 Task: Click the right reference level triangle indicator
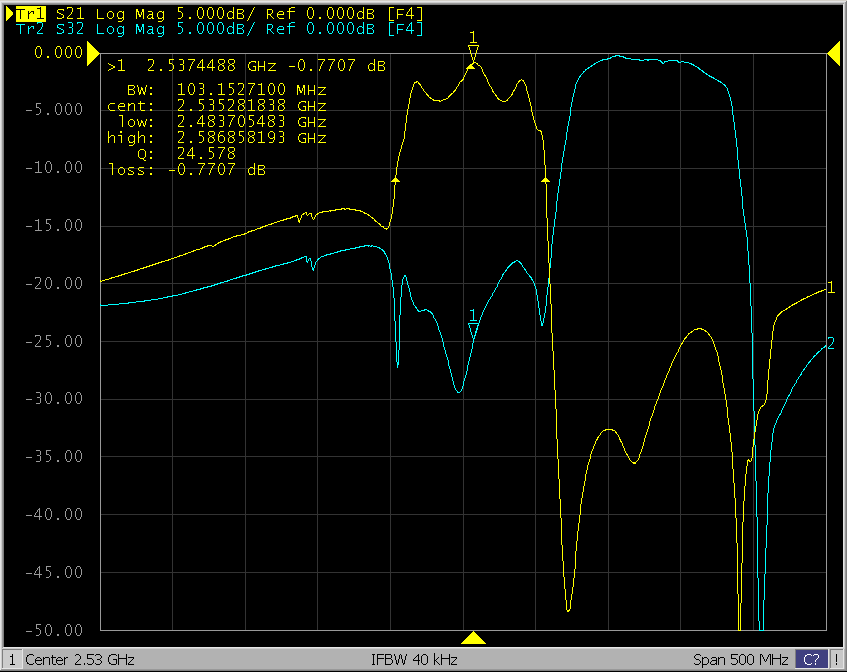pos(832,52)
